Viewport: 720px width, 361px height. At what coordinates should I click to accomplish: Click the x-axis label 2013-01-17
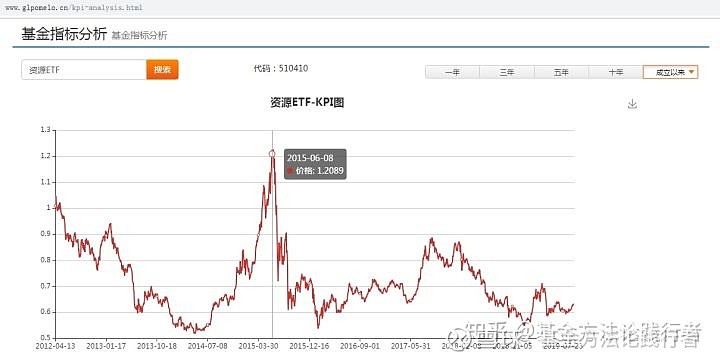106,346
